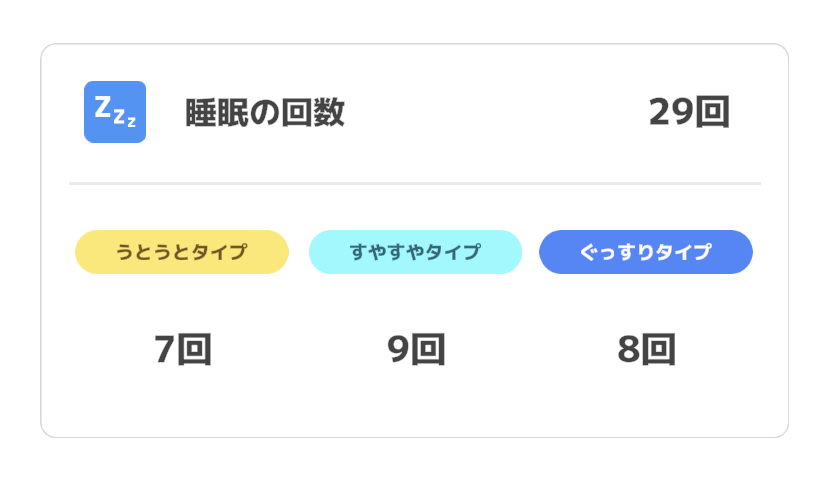Click the blue Zzz sleep icon
828x478 pixels.
pos(115,112)
